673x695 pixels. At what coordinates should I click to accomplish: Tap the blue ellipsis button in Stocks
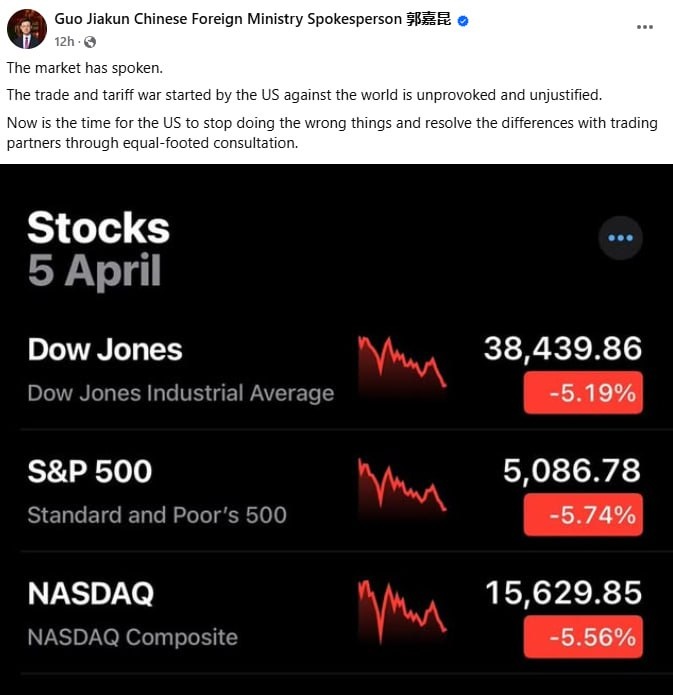pyautogui.click(x=620, y=238)
